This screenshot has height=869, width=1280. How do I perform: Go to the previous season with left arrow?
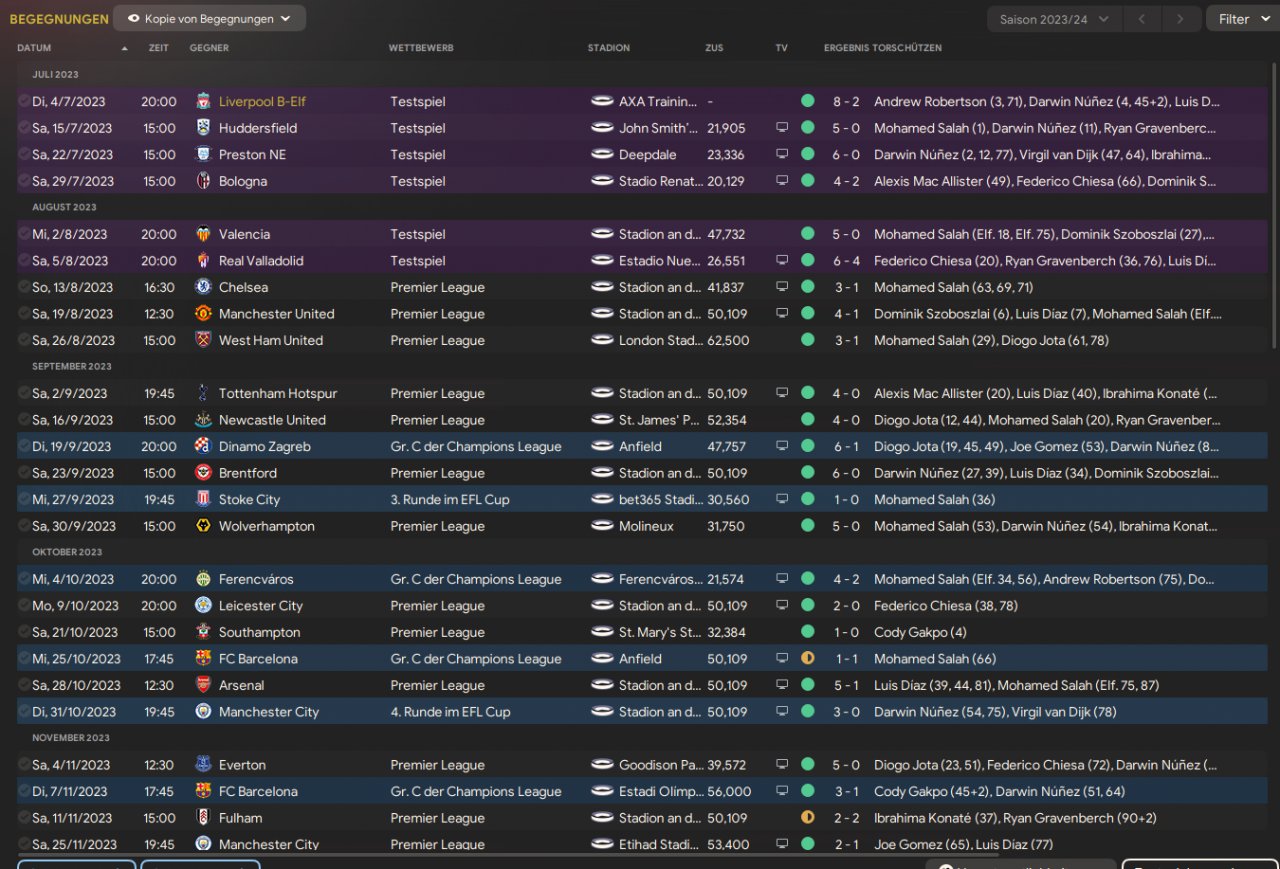[x=1142, y=19]
